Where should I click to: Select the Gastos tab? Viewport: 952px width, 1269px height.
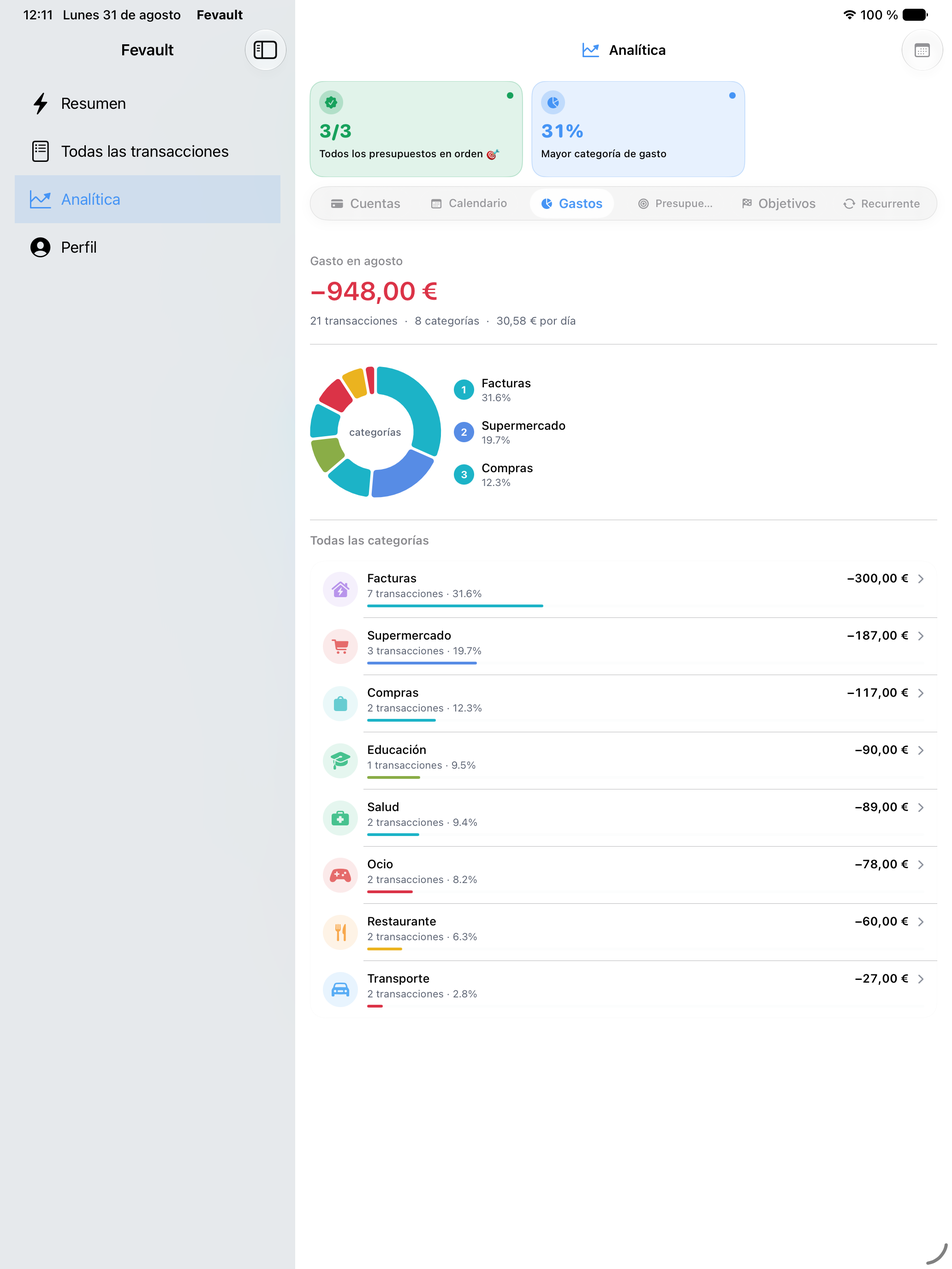[572, 203]
